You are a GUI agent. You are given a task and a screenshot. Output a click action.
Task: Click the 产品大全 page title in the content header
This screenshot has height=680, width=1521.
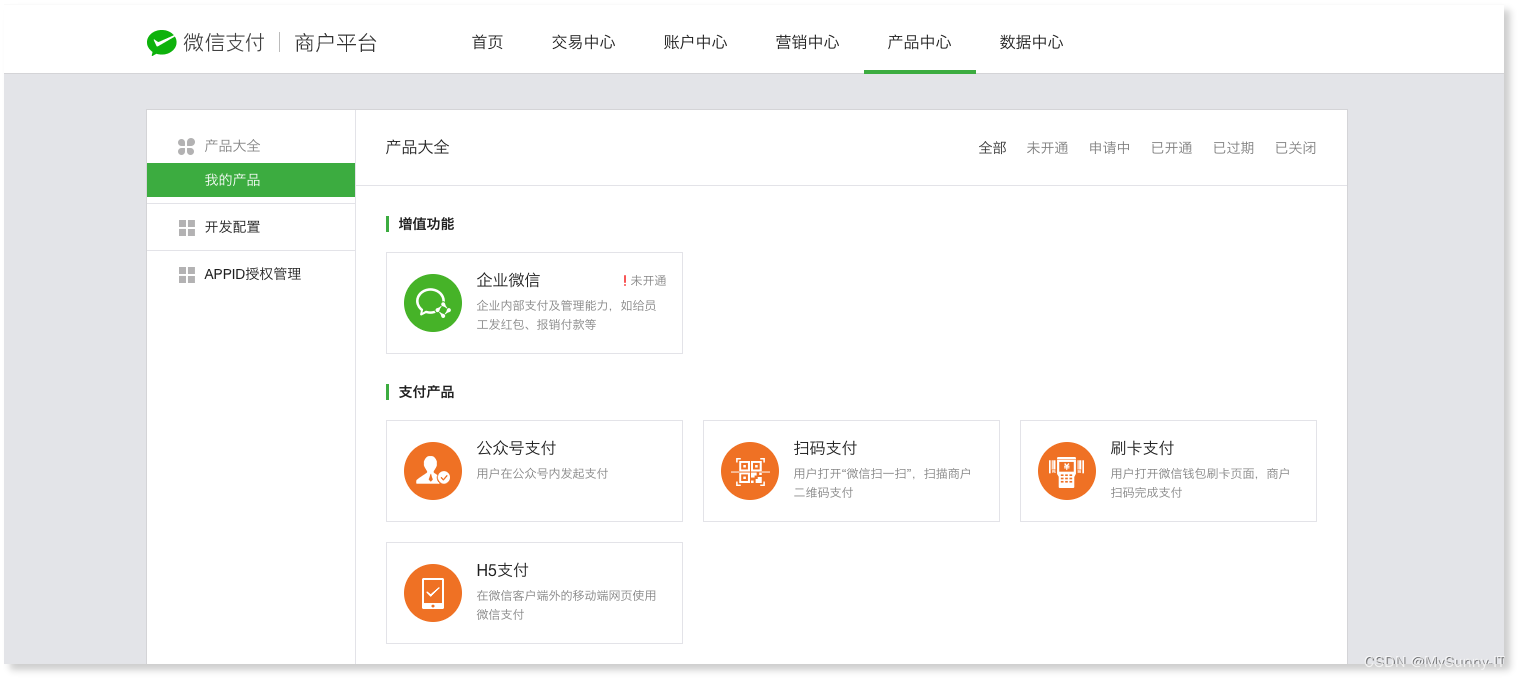pos(418,147)
